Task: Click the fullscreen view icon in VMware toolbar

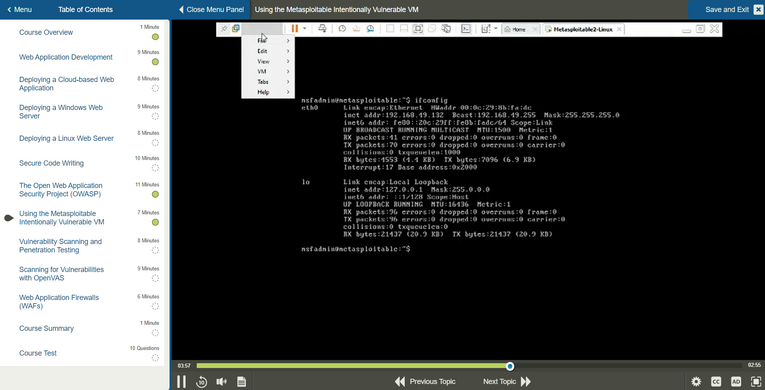Action: [x=418, y=29]
